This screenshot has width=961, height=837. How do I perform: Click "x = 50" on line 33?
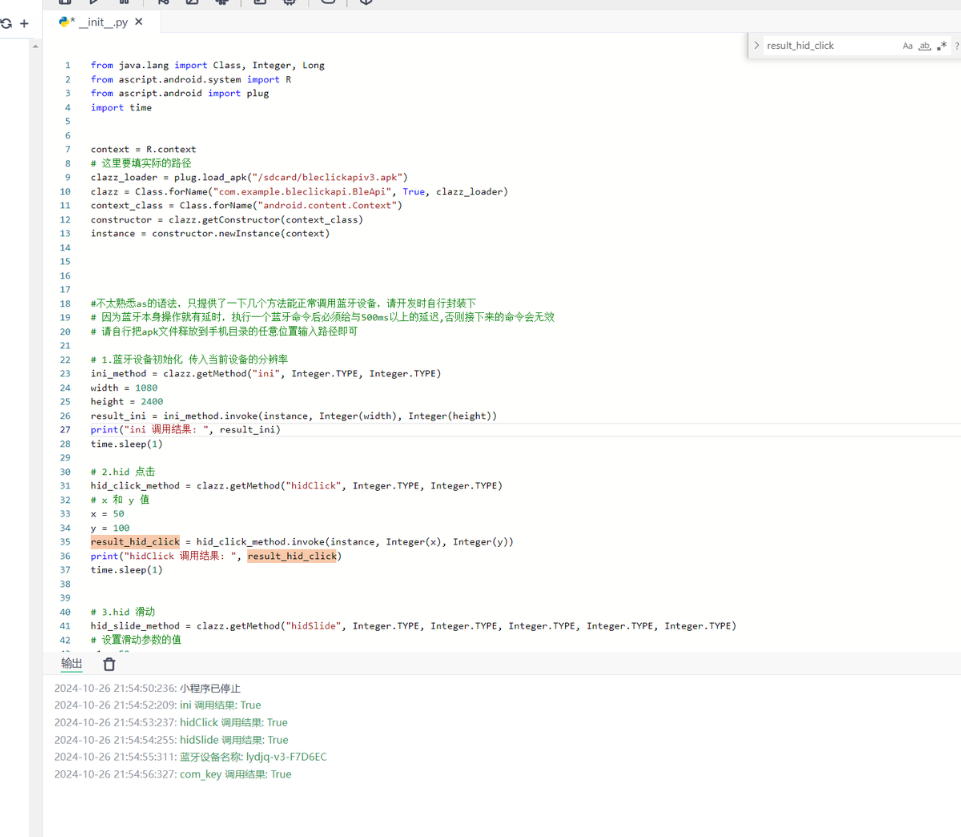click(107, 513)
